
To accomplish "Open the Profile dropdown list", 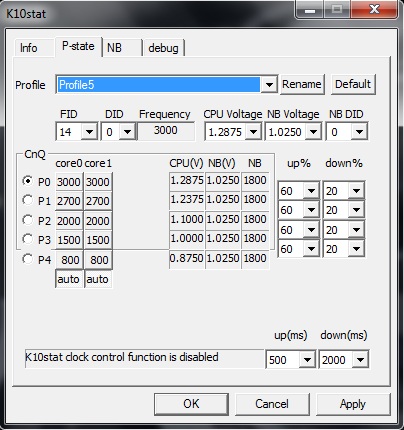I will click(x=269, y=85).
